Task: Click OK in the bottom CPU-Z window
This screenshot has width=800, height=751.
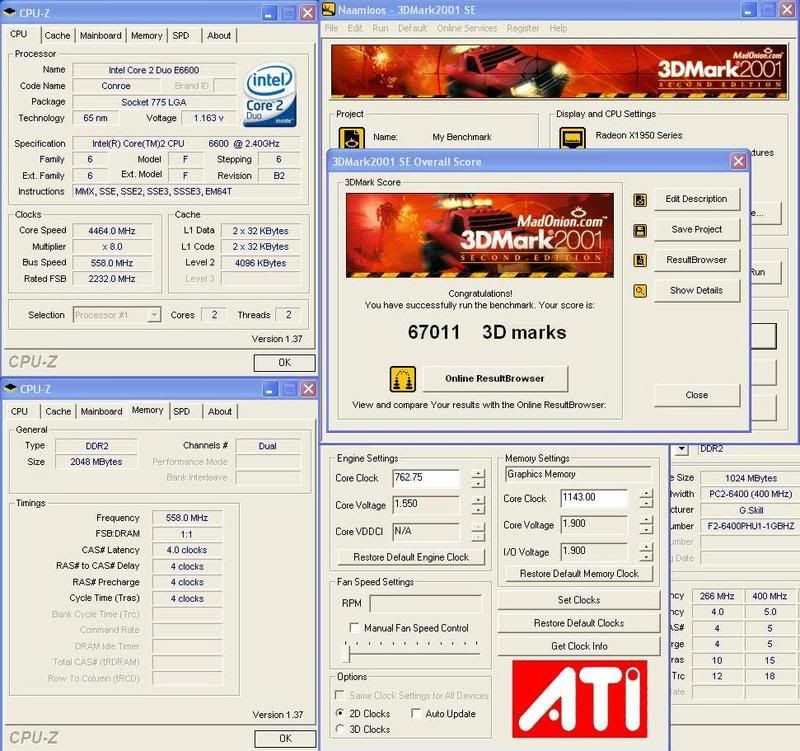Action: pyautogui.click(x=285, y=738)
